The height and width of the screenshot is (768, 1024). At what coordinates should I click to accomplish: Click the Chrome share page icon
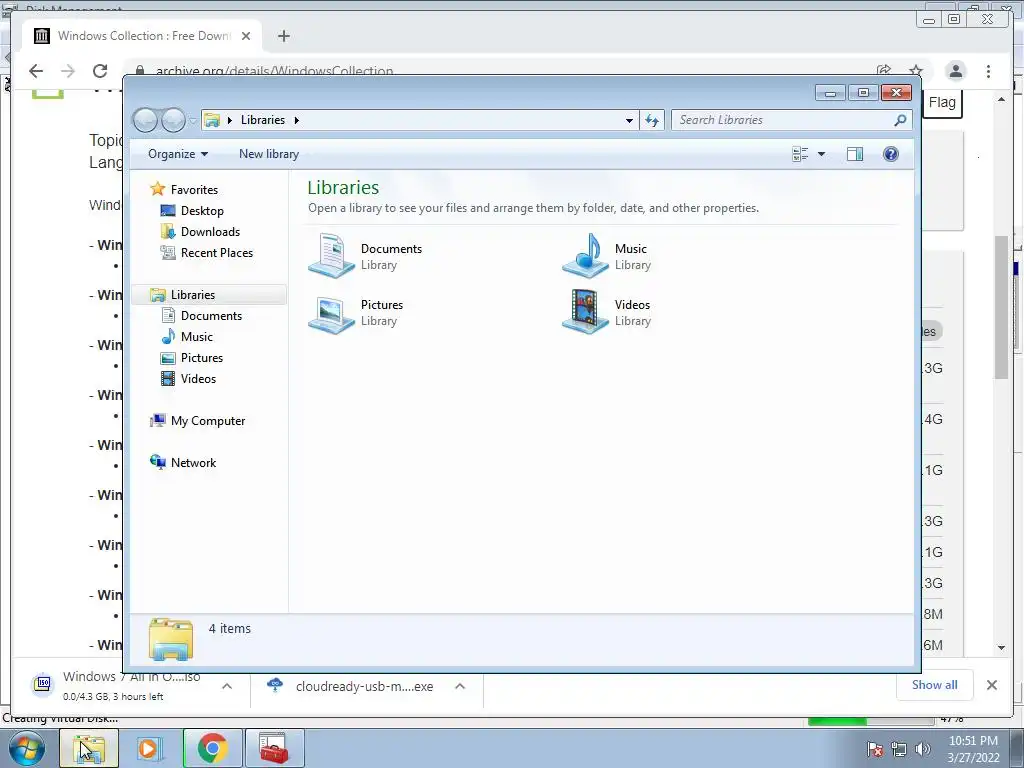[884, 71]
